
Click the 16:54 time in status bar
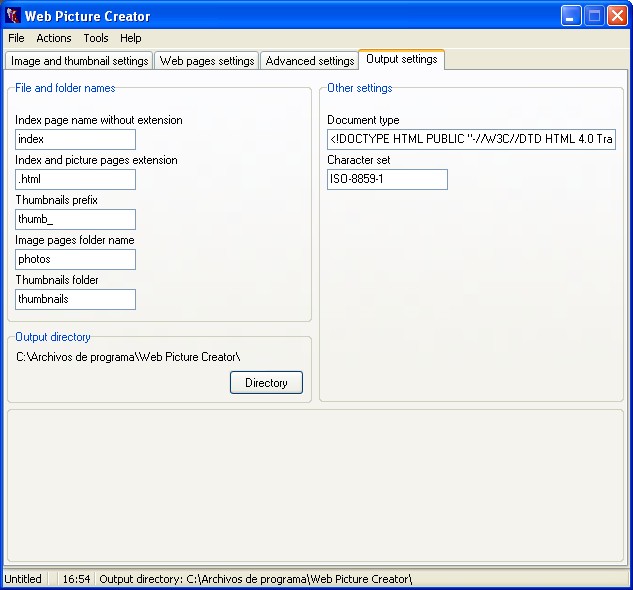pos(76,579)
